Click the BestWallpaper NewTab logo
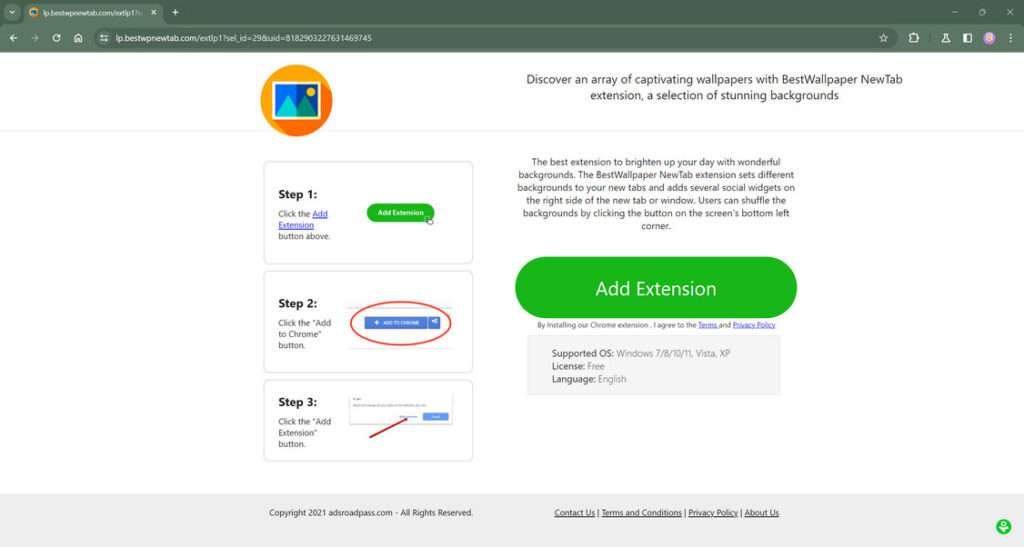 [296, 101]
